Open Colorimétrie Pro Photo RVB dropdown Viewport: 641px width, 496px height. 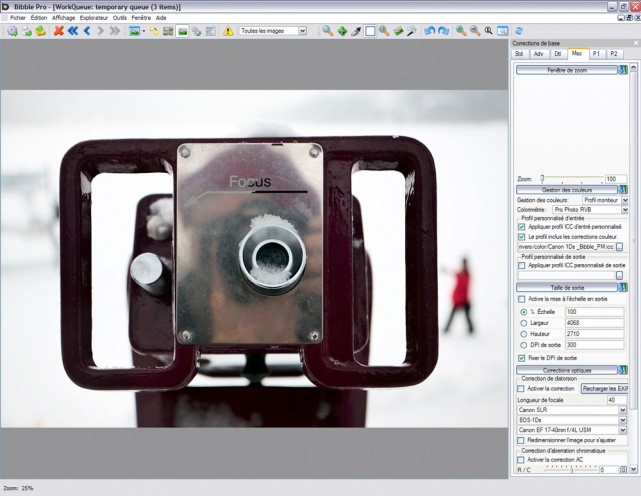625,209
